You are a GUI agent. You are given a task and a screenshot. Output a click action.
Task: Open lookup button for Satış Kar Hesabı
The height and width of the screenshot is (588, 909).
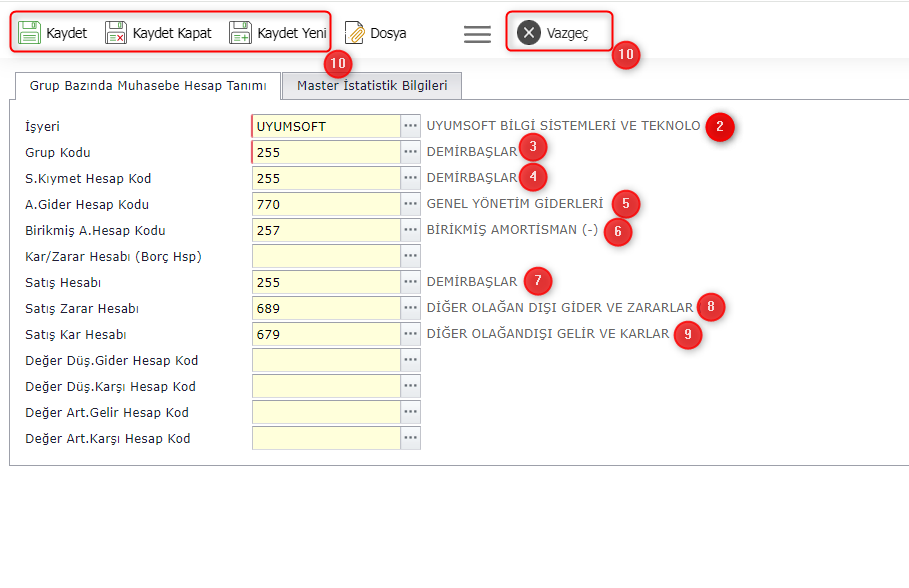[x=410, y=334]
